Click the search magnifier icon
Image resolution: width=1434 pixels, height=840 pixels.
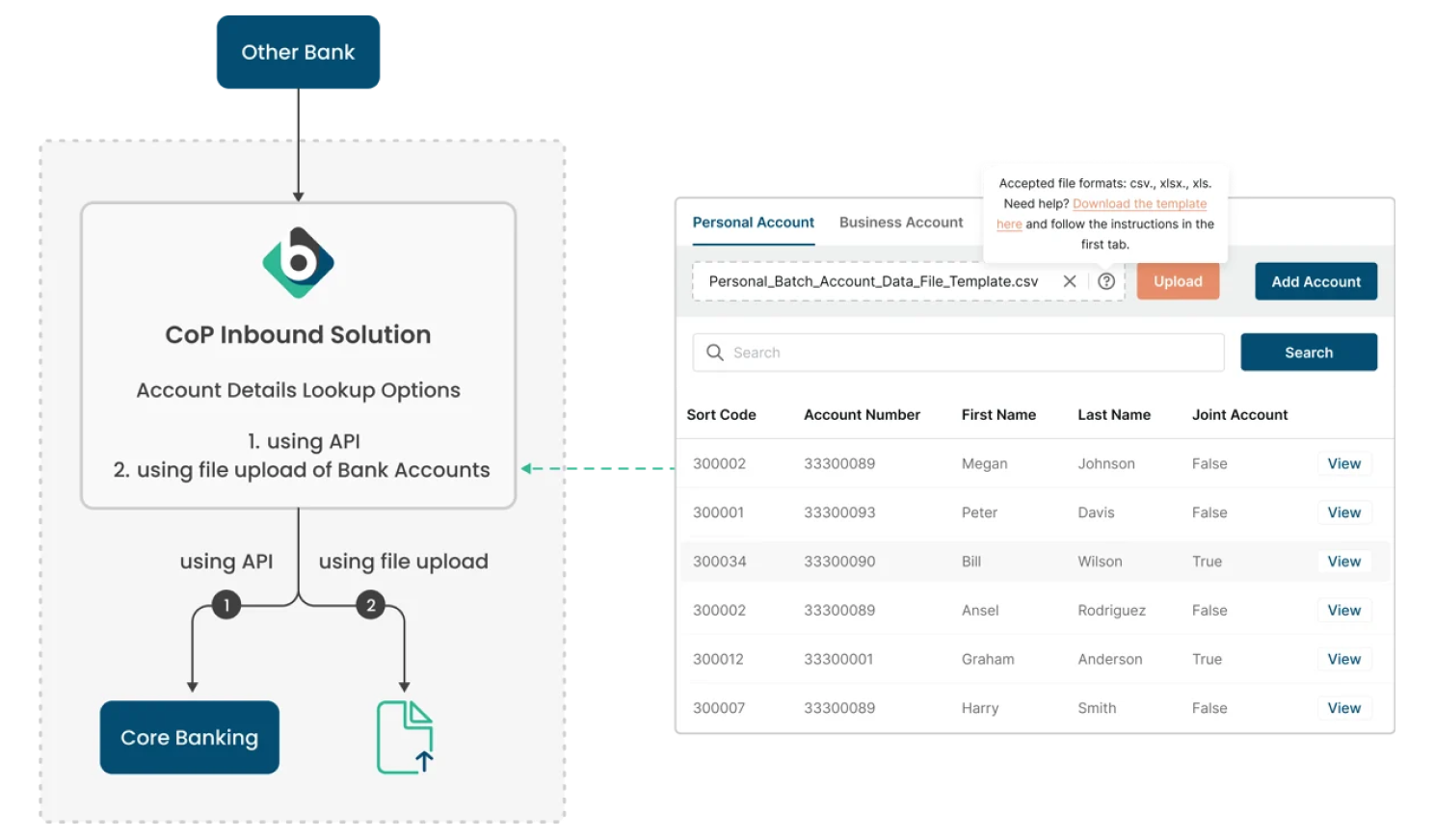[715, 353]
